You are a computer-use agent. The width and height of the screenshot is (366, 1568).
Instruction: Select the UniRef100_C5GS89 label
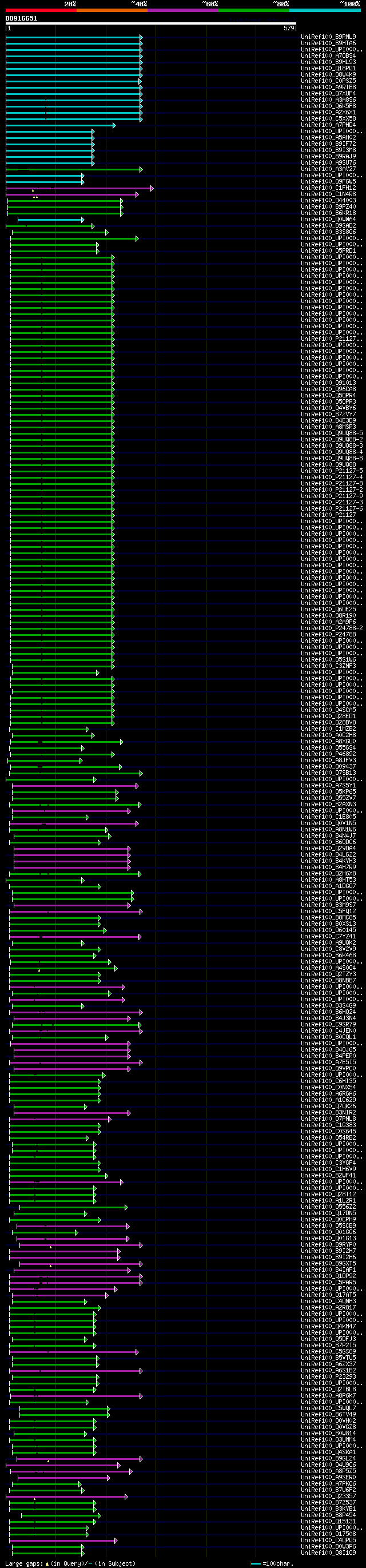coord(328,1352)
